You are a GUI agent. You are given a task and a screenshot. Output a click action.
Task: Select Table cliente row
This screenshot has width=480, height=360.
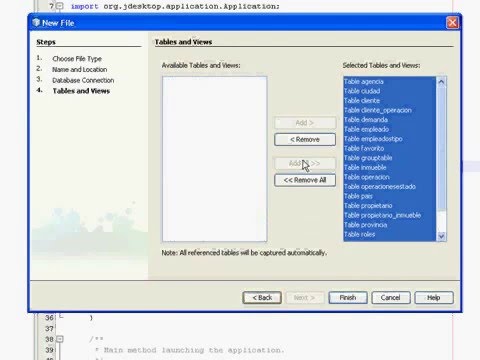point(390,101)
